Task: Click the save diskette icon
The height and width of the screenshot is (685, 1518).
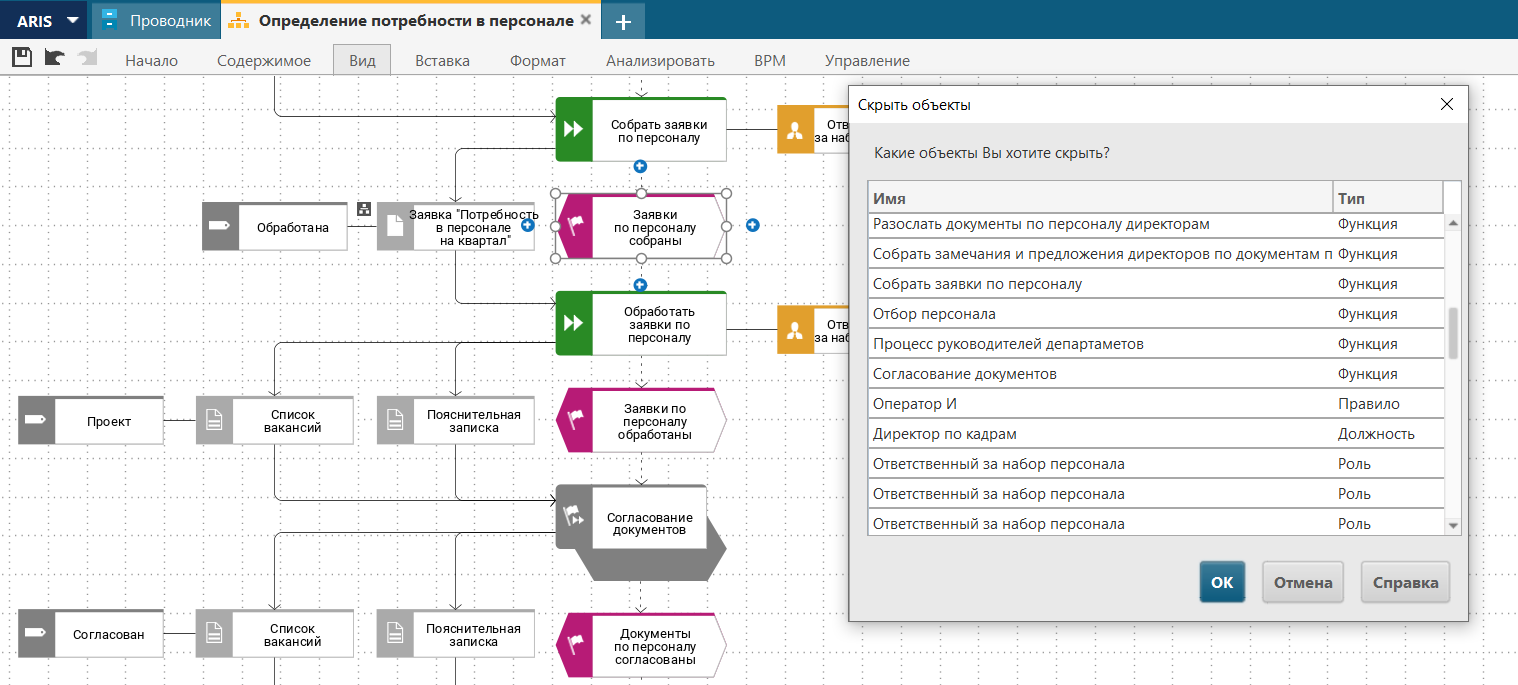Action: click(22, 57)
